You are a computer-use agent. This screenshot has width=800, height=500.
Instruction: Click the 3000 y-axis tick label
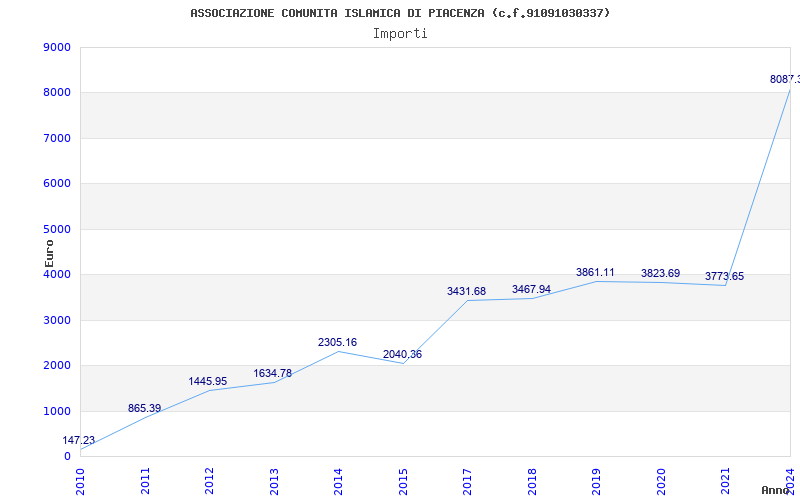(57, 320)
